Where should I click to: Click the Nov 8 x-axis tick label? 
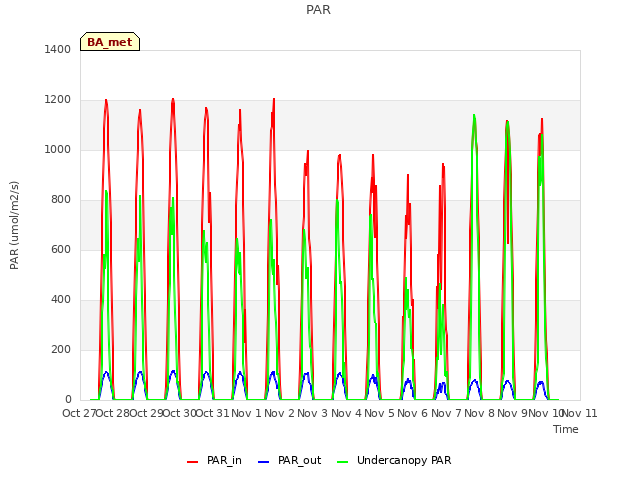coord(480,413)
